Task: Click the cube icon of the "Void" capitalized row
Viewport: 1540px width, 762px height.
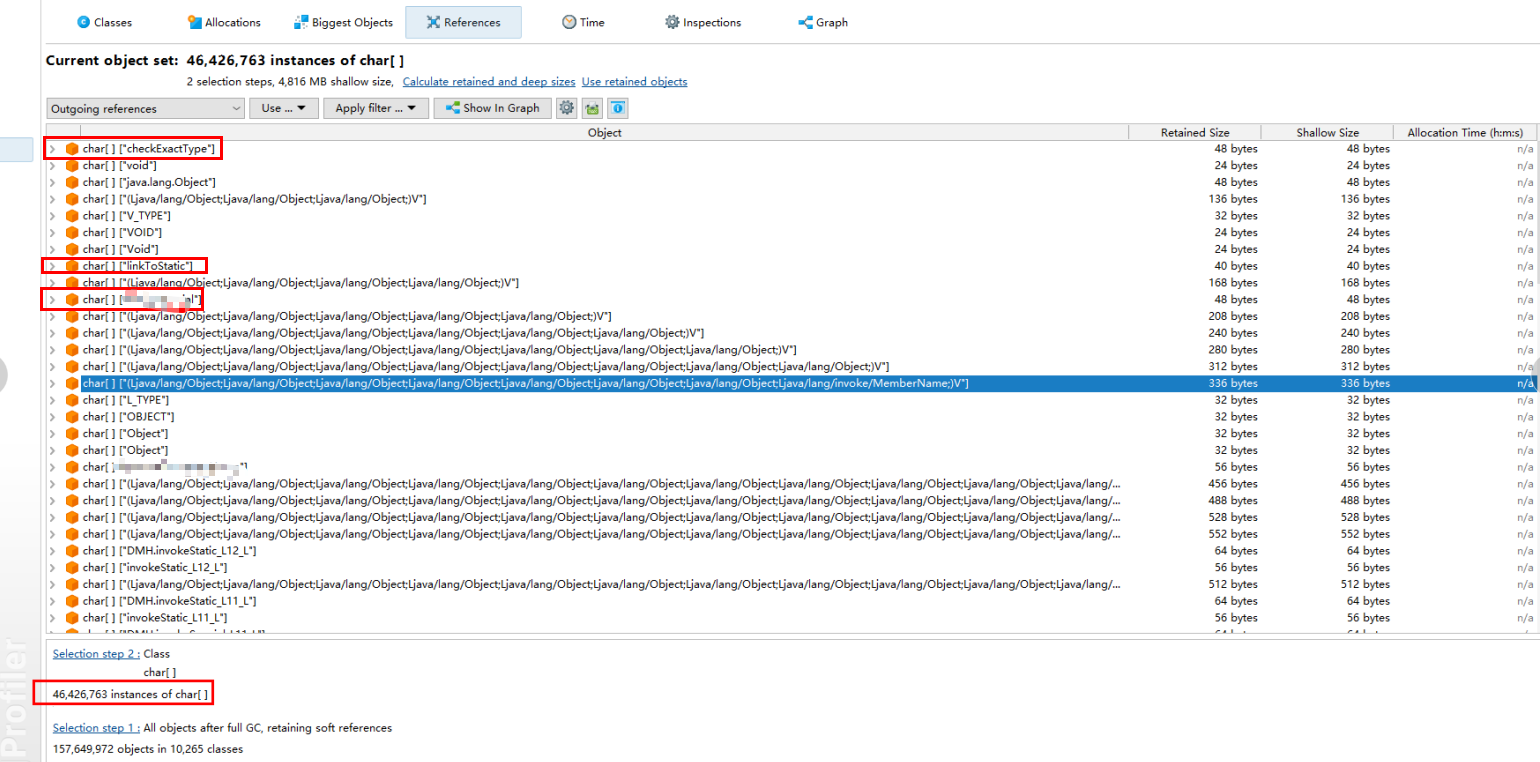Action: [x=72, y=249]
